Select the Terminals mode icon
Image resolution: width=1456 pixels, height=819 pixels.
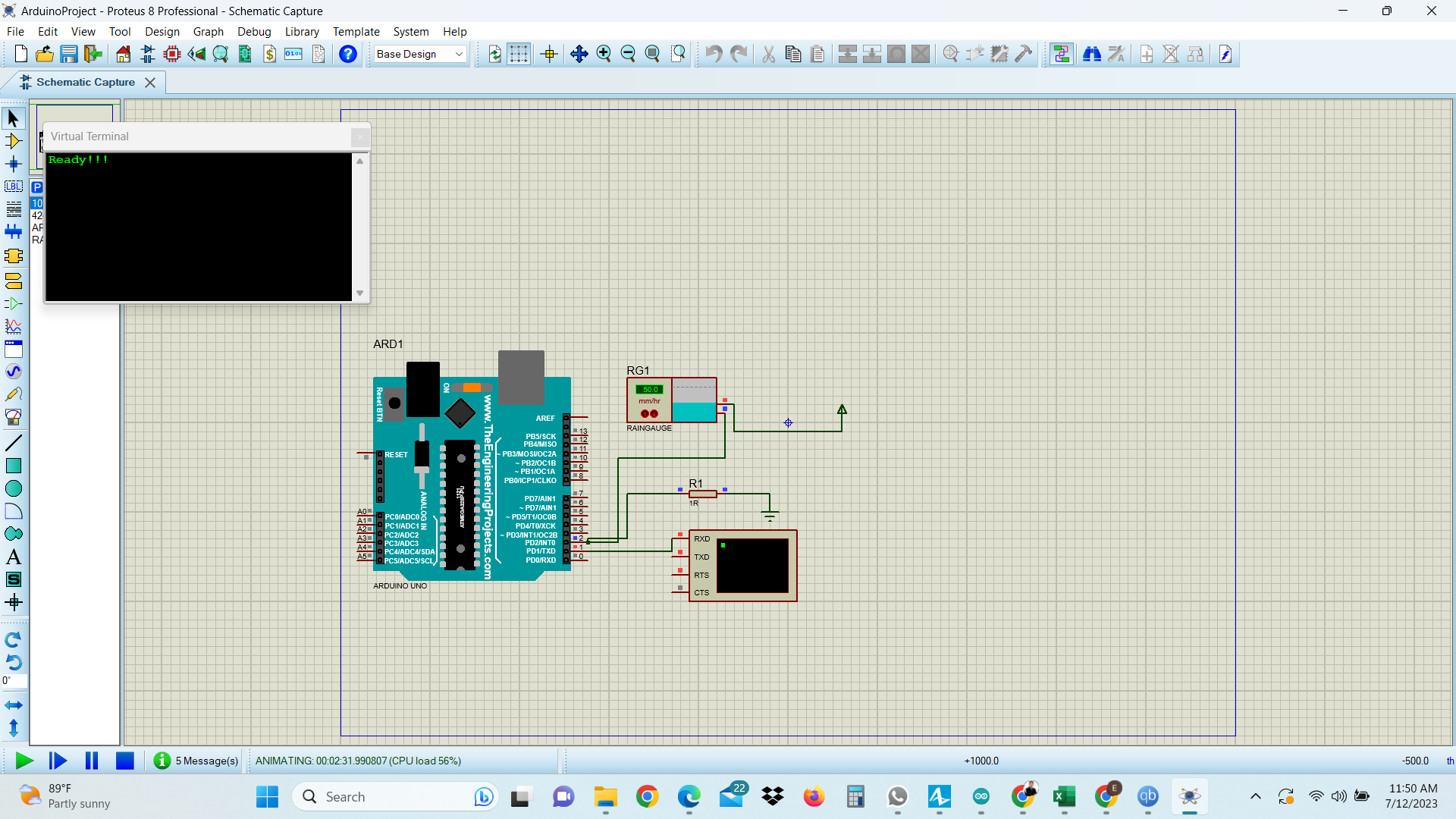pos(14,281)
